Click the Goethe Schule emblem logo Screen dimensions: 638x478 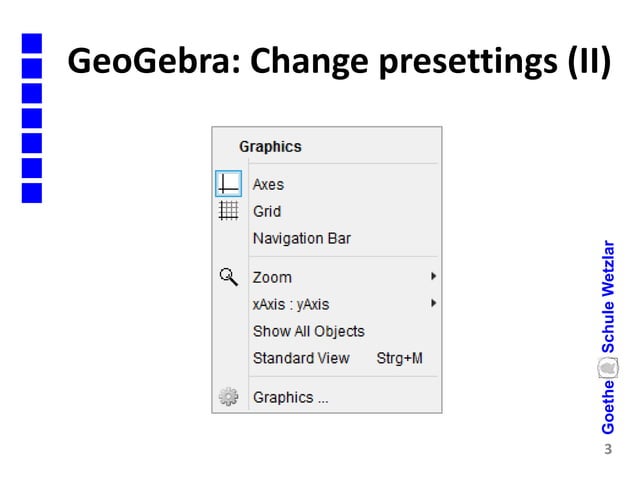coord(607,369)
